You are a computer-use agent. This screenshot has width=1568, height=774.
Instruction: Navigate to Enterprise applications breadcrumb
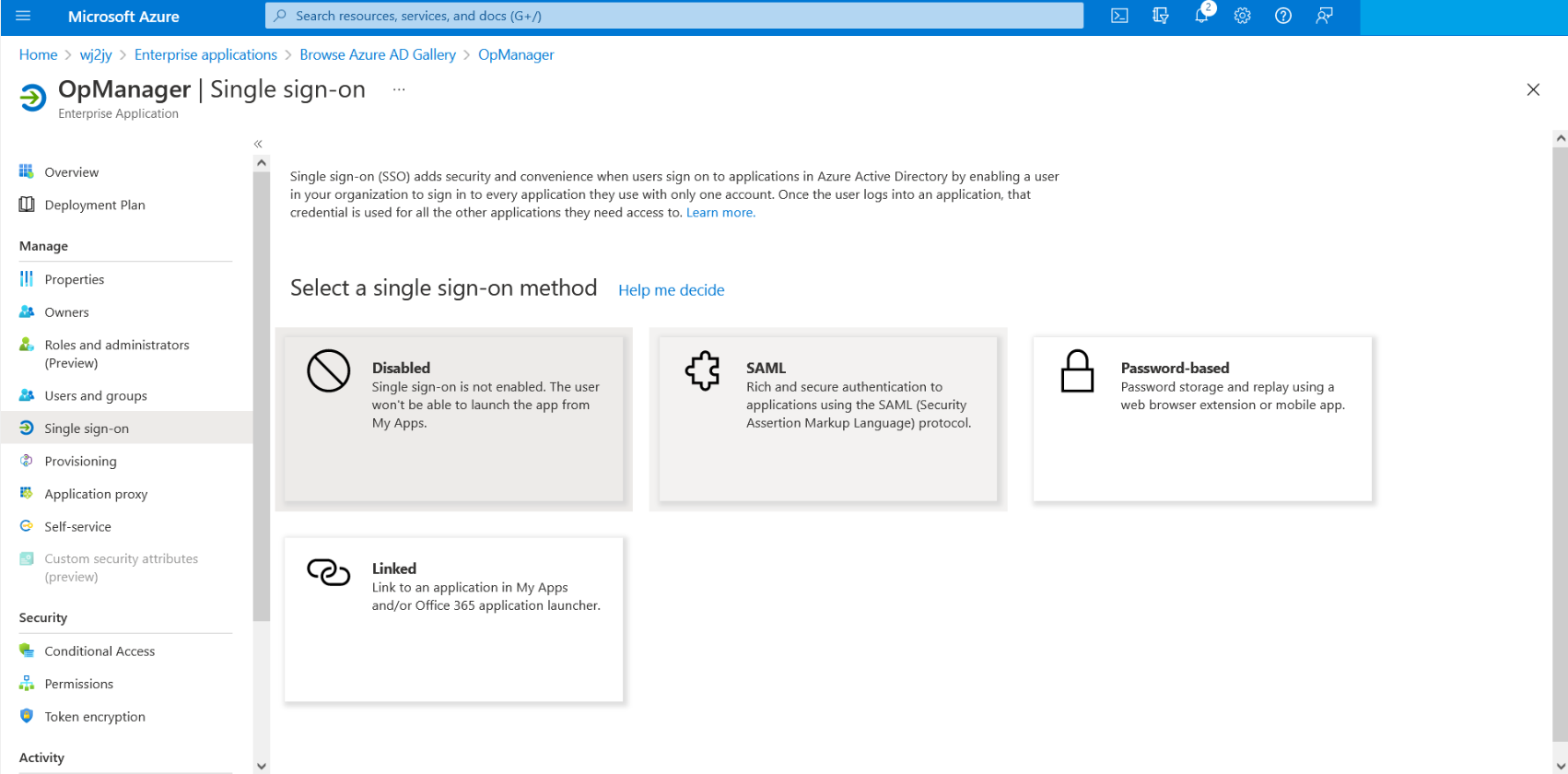205,54
